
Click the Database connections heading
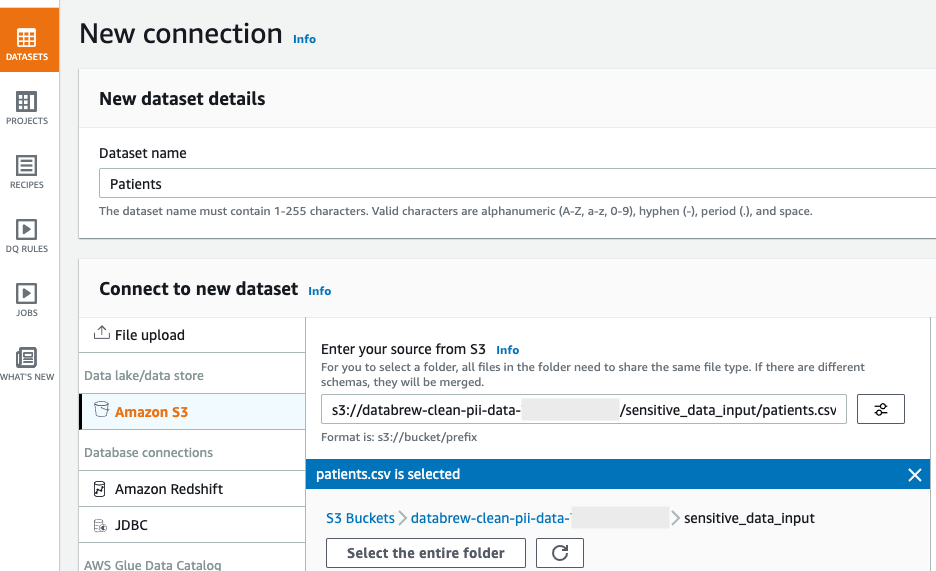pos(148,452)
